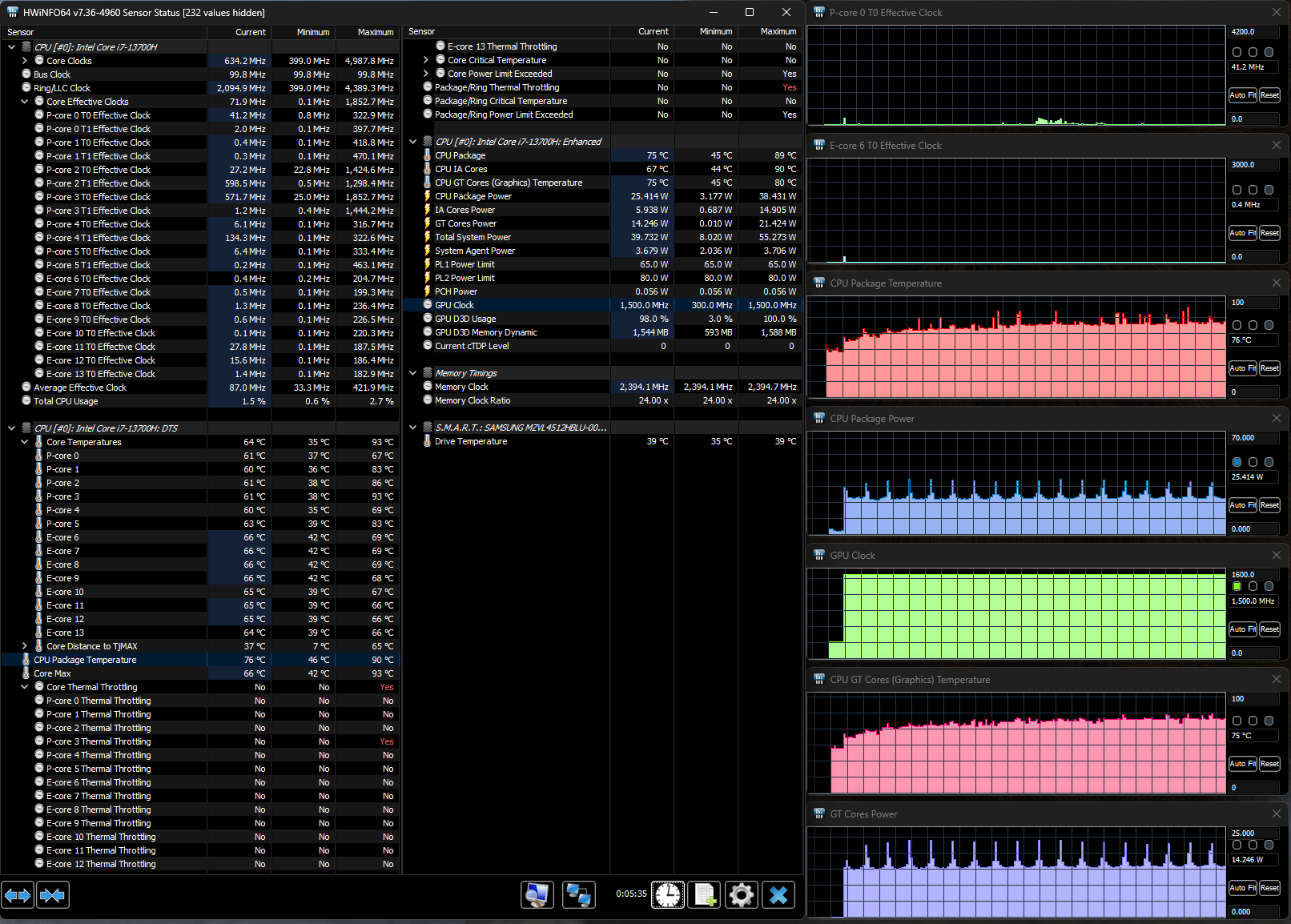1291x924 pixels.
Task: Open sensor settings gear icon
Action: coord(742,894)
